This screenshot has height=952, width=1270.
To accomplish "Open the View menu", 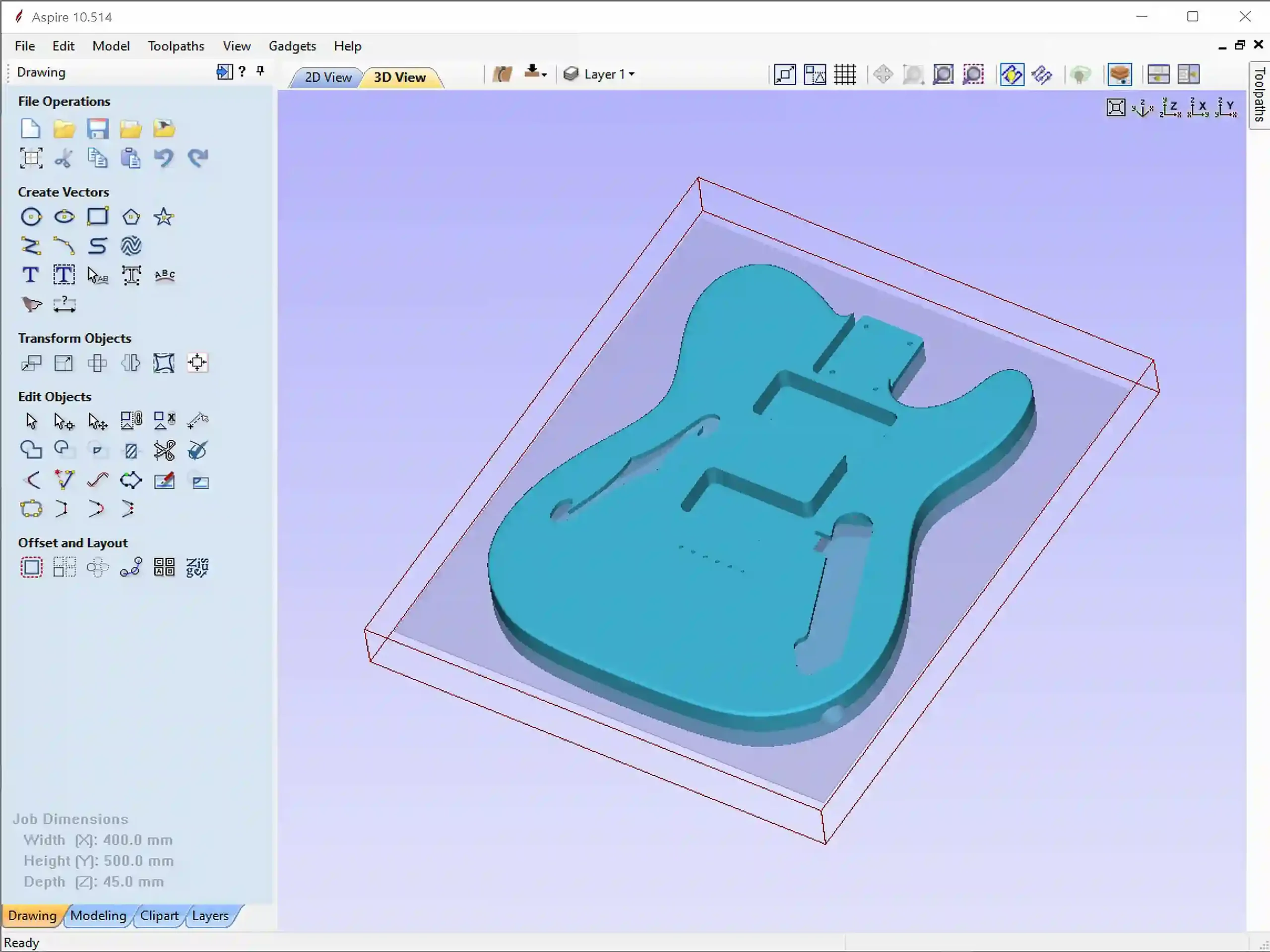I will (x=237, y=46).
